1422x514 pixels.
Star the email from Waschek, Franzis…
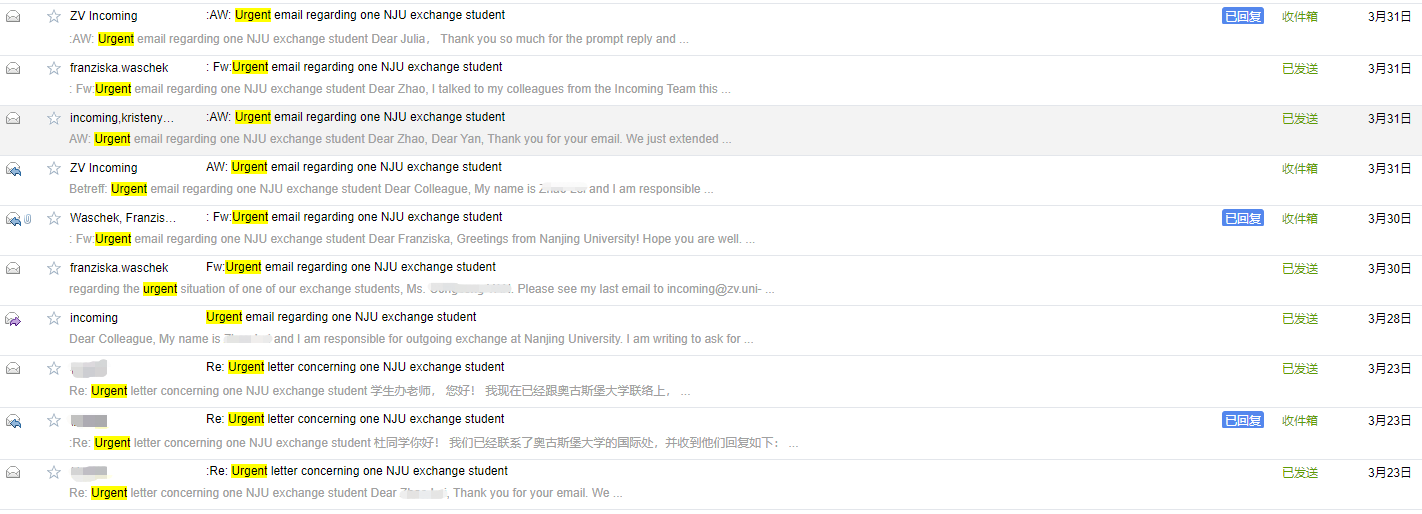pos(54,218)
